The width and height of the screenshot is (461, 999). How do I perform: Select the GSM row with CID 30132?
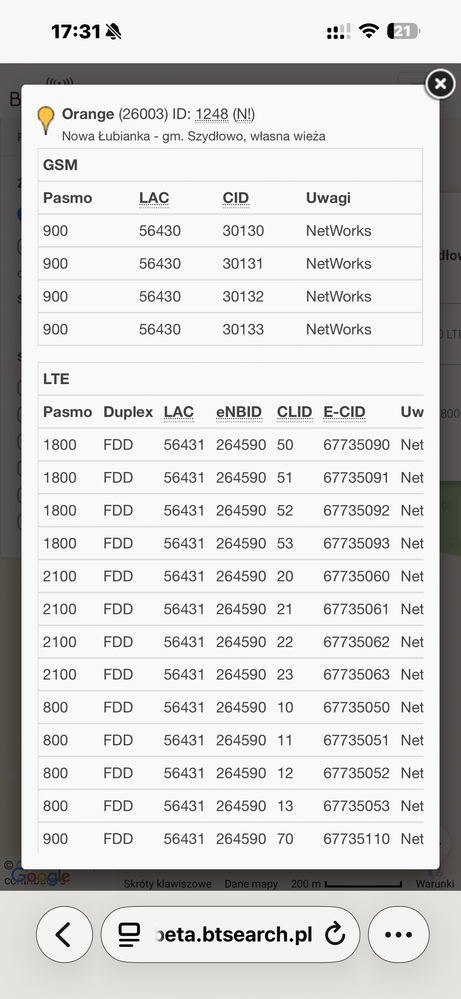[230, 296]
